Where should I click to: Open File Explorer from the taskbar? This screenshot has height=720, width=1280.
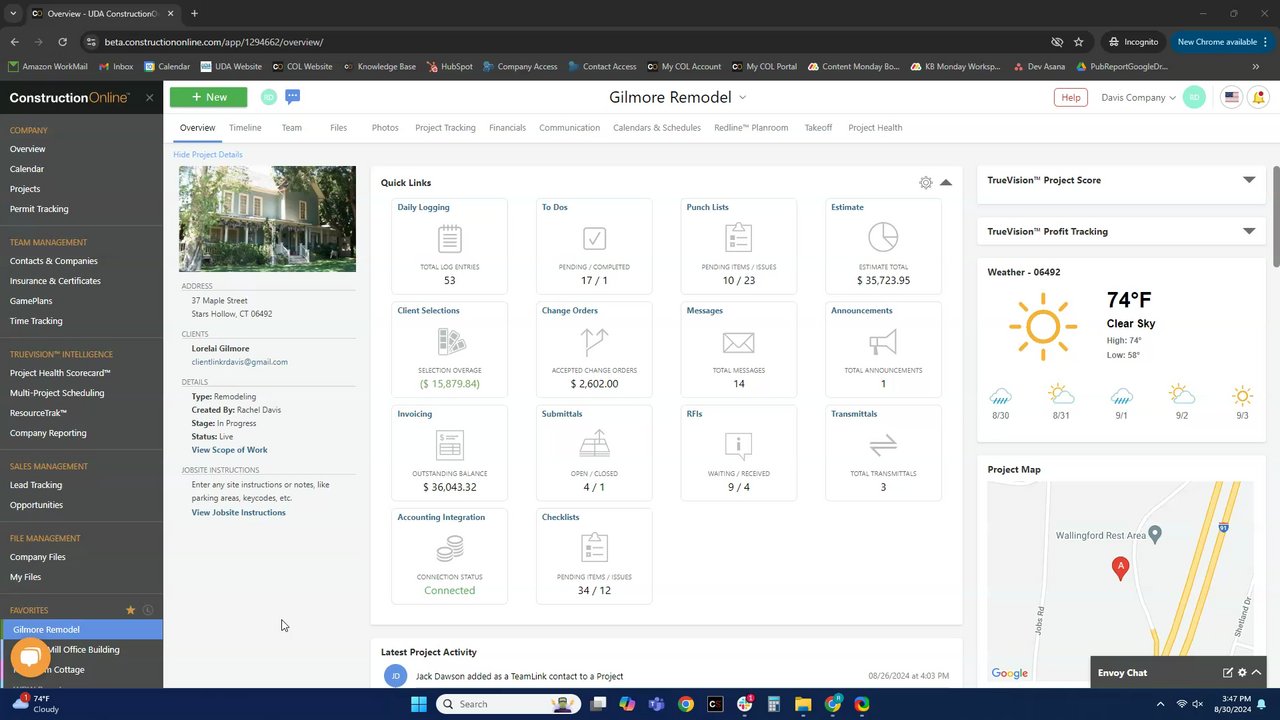click(x=803, y=704)
